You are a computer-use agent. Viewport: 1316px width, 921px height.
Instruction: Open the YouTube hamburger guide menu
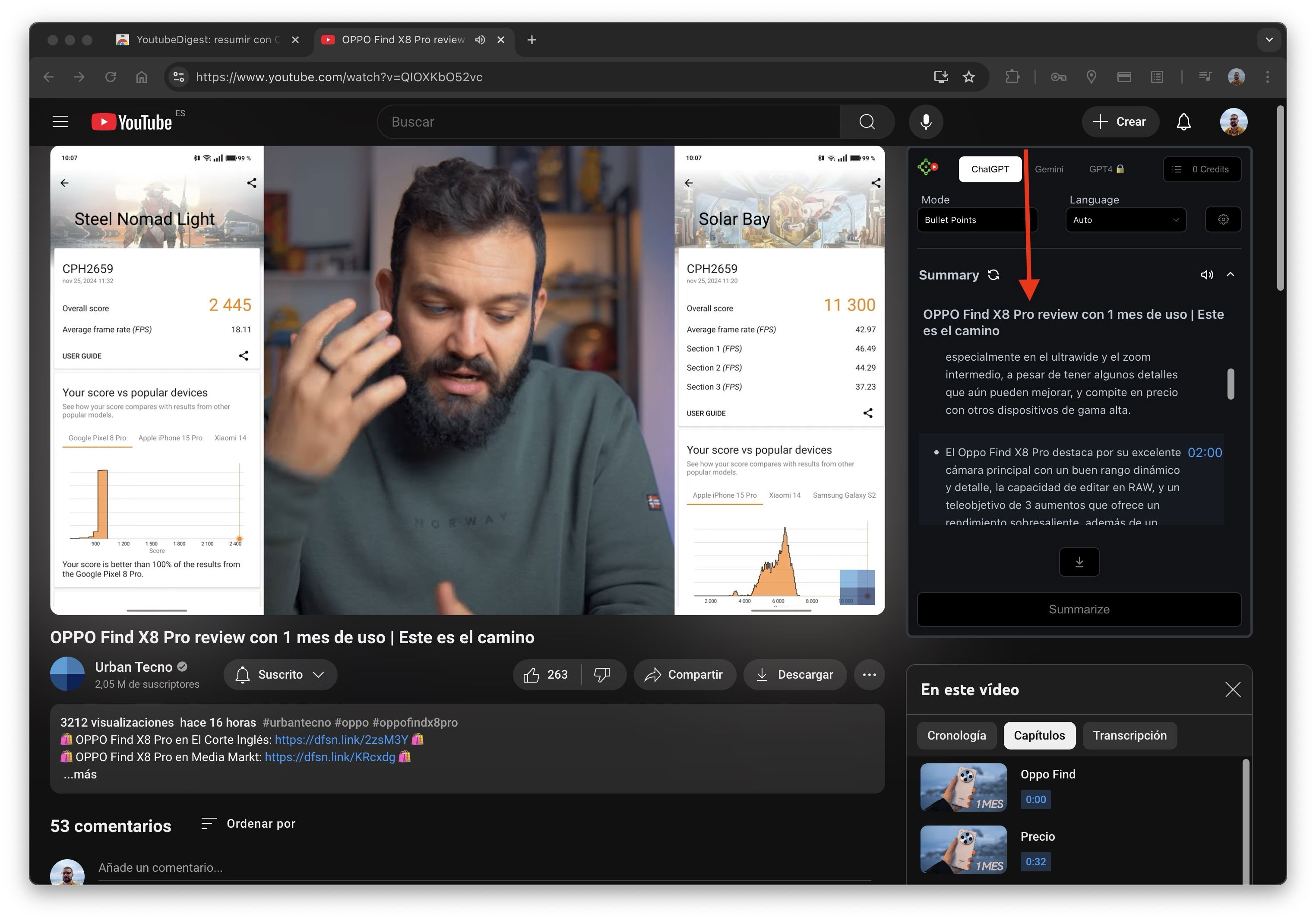60,121
